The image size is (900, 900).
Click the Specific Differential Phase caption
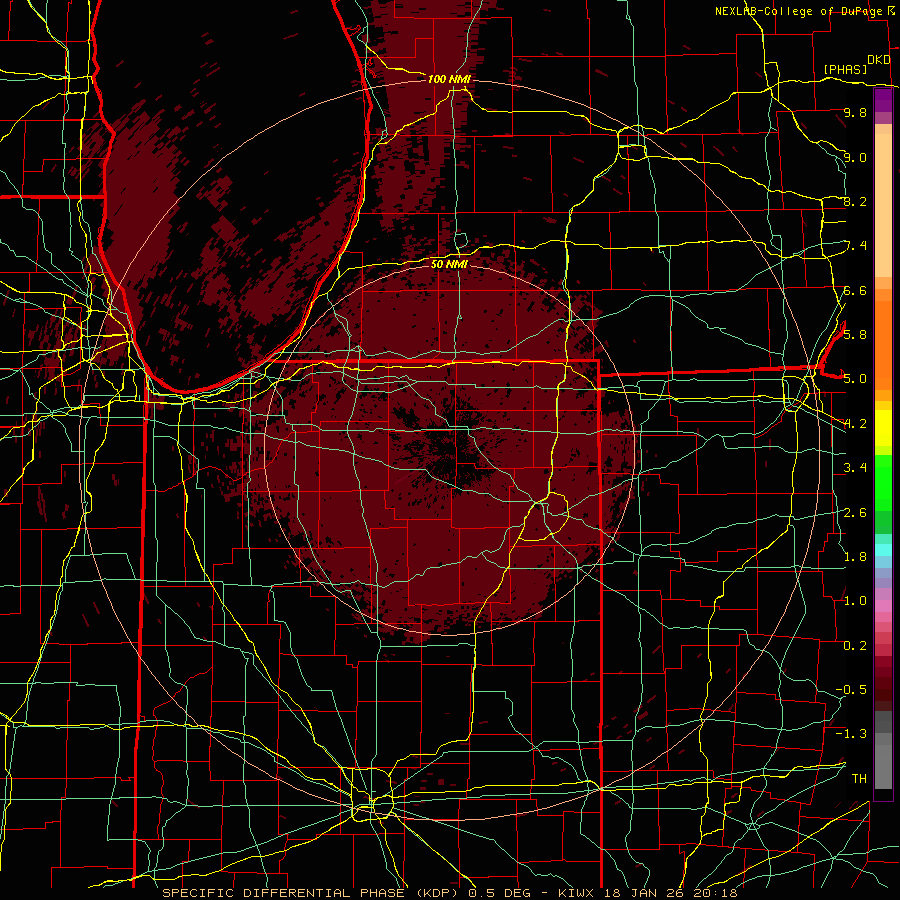[x=450, y=893]
